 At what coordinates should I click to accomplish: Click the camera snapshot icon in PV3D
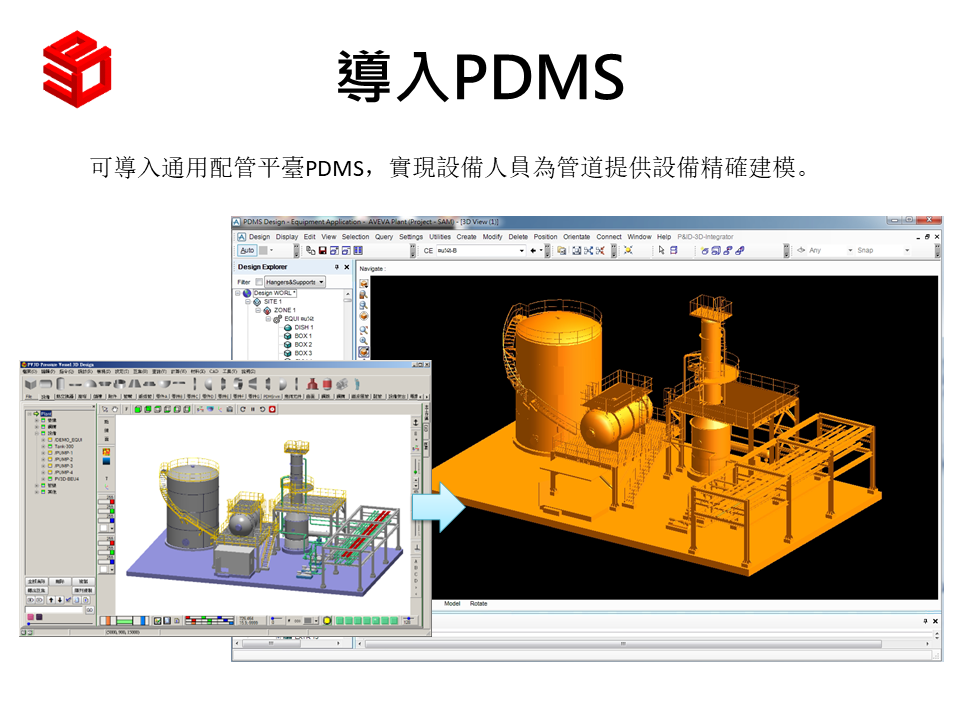pos(230,409)
